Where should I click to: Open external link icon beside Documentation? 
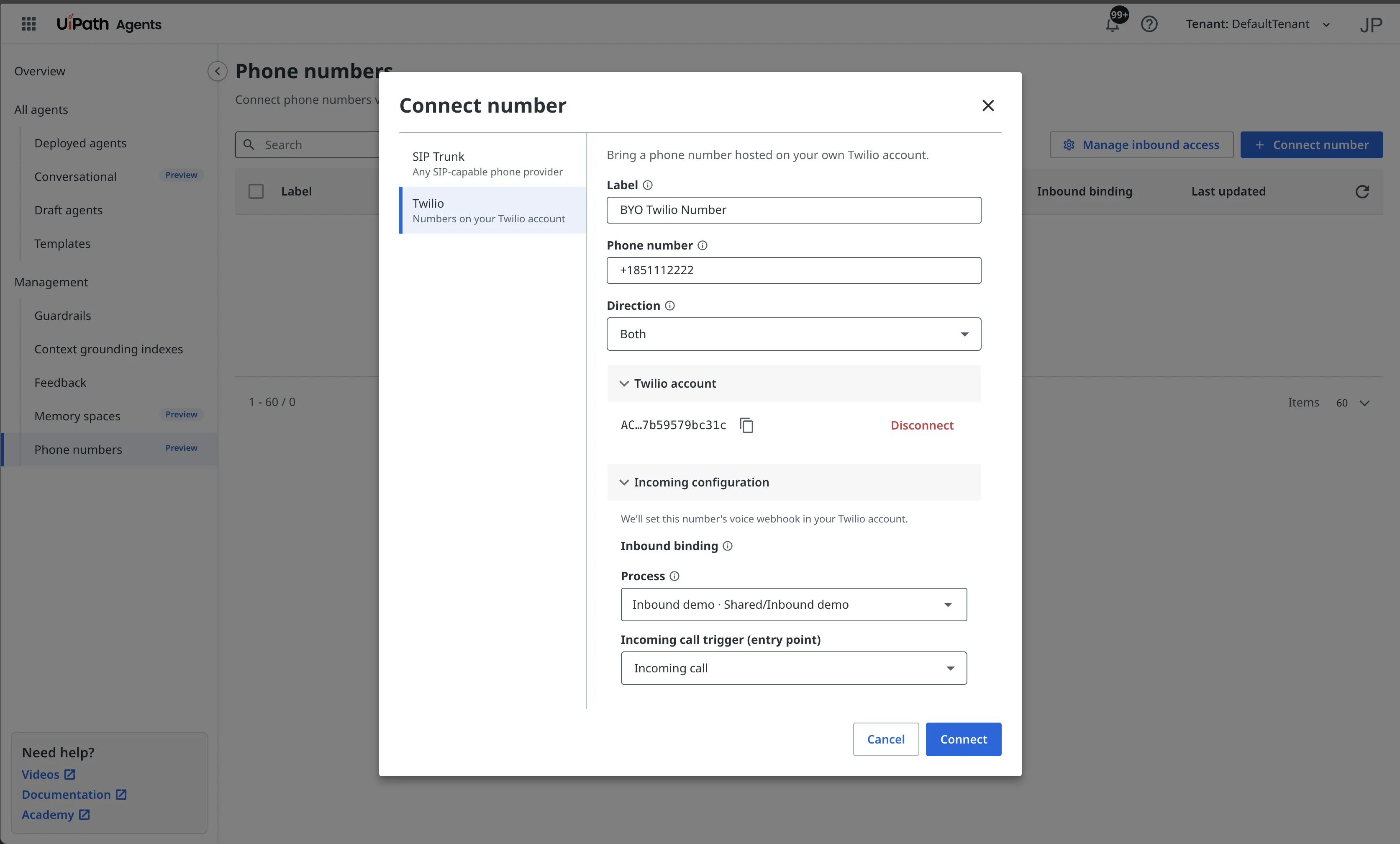pos(121,795)
